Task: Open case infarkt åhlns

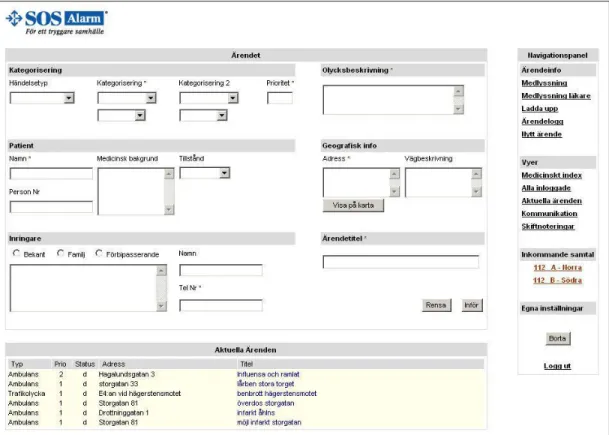Action: (256, 413)
